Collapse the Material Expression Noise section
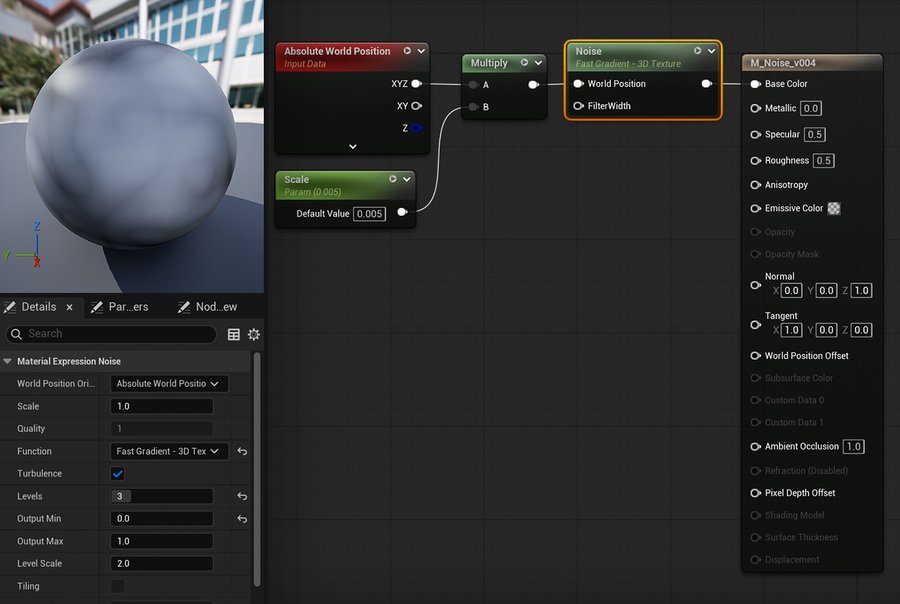The height and width of the screenshot is (604, 900). [x=8, y=361]
